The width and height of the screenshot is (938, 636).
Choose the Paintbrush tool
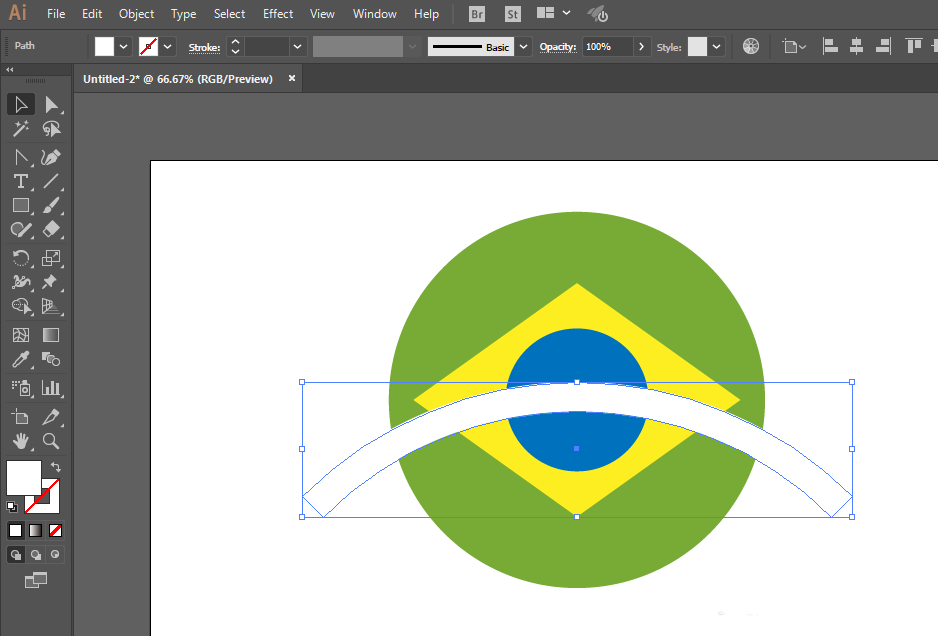[51, 205]
